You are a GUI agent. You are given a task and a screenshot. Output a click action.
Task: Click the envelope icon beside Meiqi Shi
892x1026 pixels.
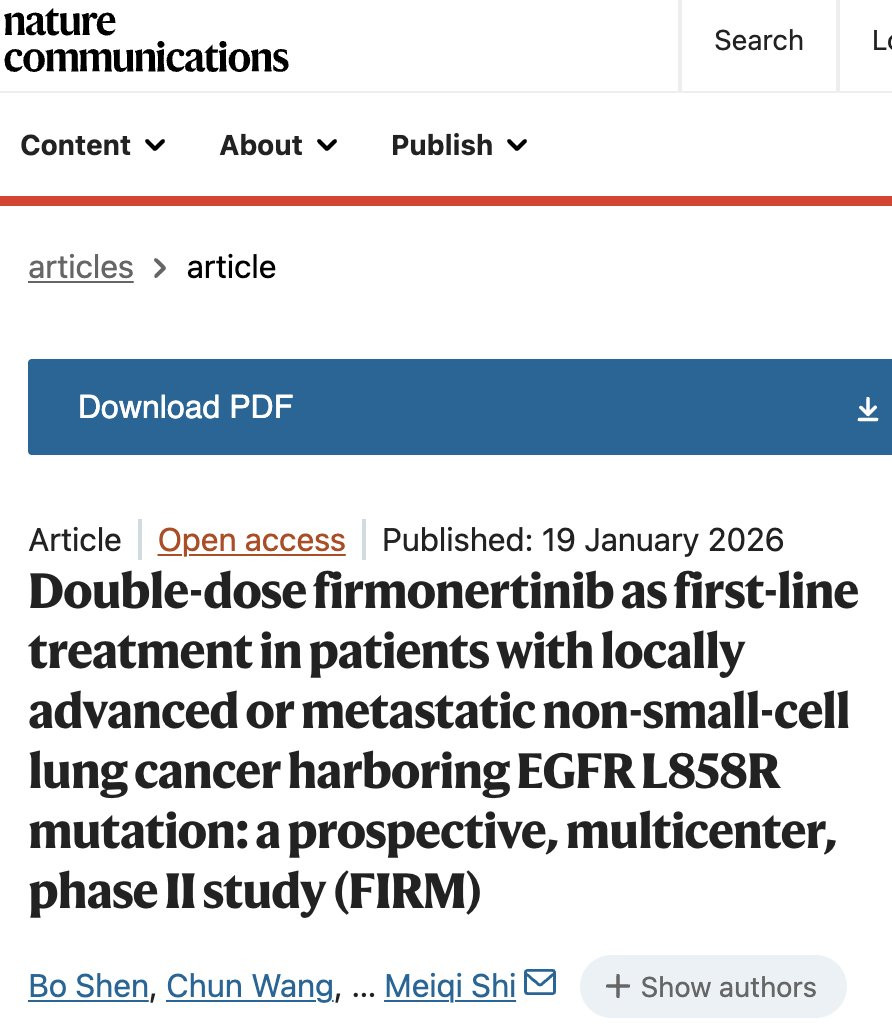[540, 982]
